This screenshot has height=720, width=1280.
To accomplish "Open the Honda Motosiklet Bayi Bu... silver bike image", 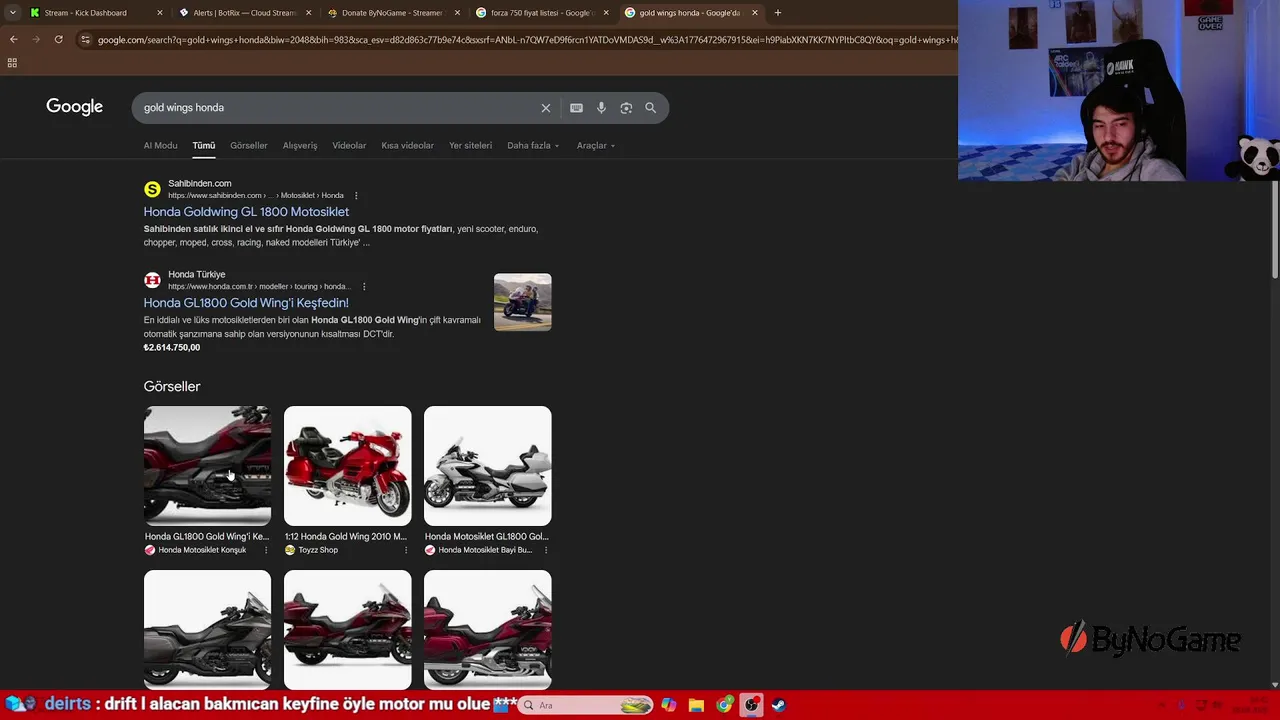I will pos(487,465).
